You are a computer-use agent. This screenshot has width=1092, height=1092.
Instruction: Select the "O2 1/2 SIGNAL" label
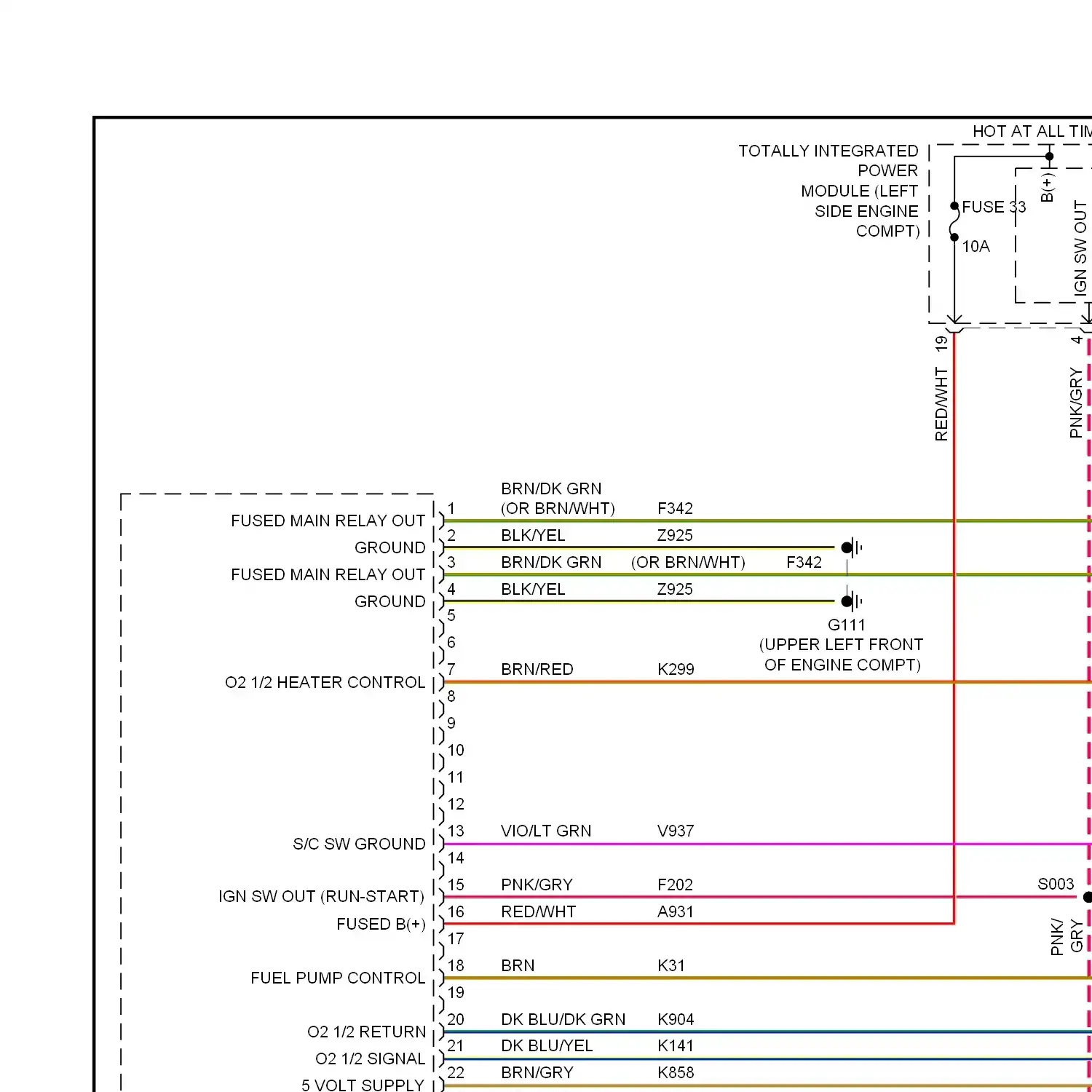[x=371, y=1059]
